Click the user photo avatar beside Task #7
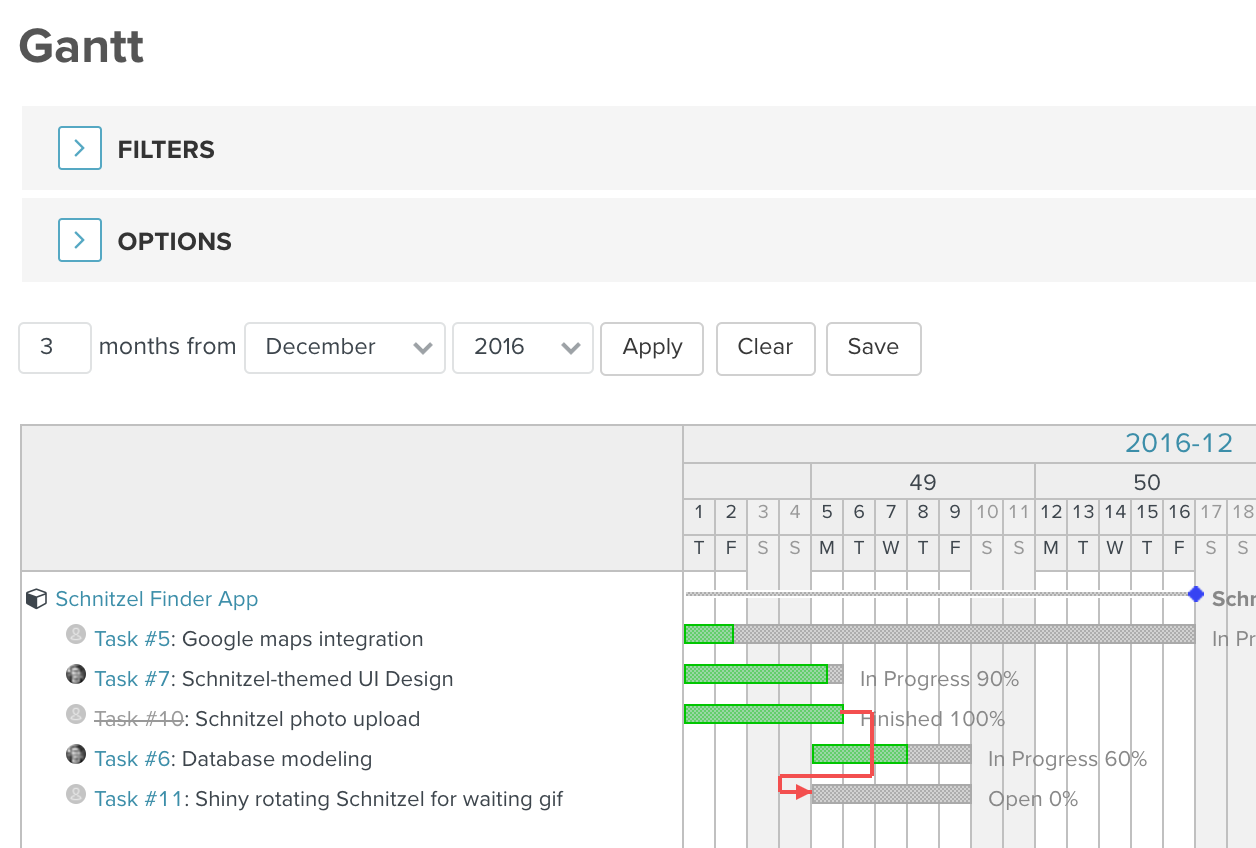The width and height of the screenshot is (1256, 848). [76, 674]
